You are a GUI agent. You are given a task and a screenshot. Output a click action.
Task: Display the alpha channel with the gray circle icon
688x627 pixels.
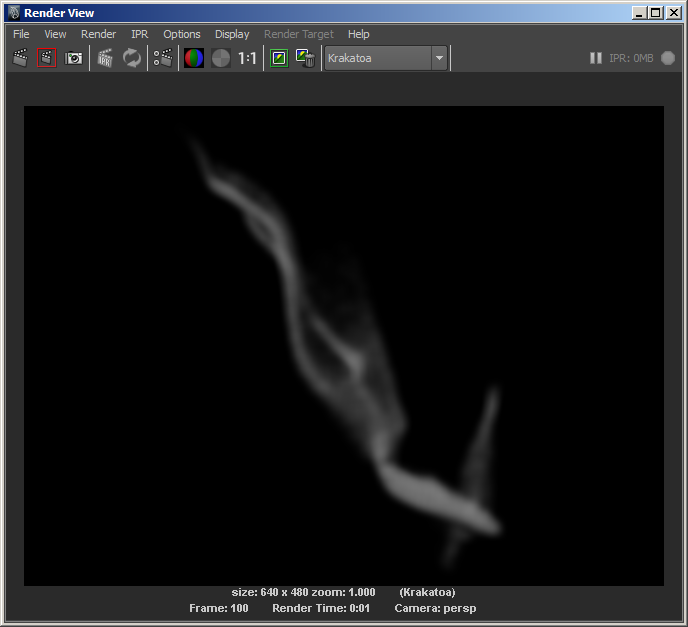[221, 58]
